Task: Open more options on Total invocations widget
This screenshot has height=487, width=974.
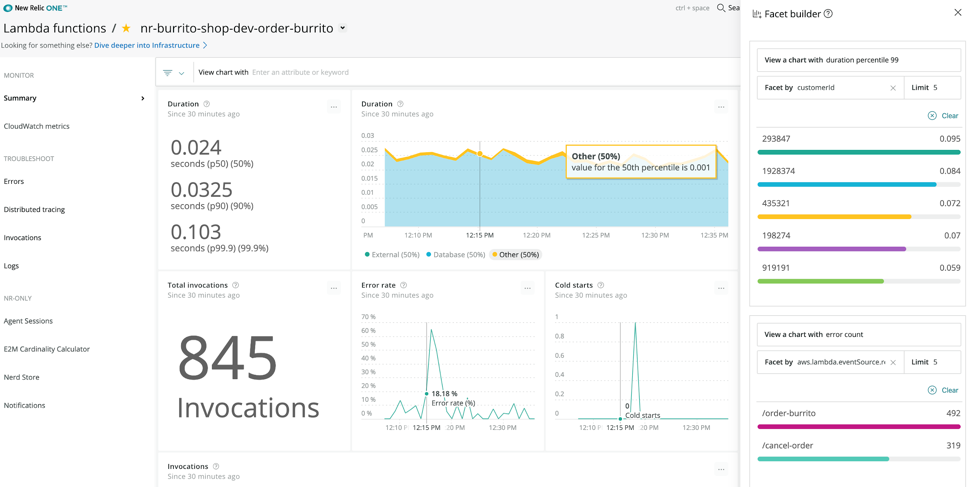Action: 334,288
